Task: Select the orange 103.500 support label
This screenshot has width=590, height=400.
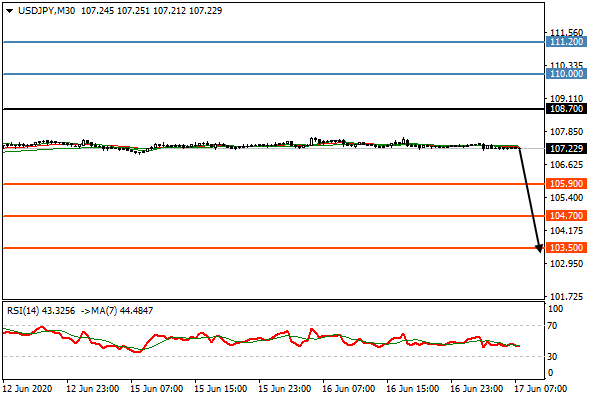Action: point(566,248)
